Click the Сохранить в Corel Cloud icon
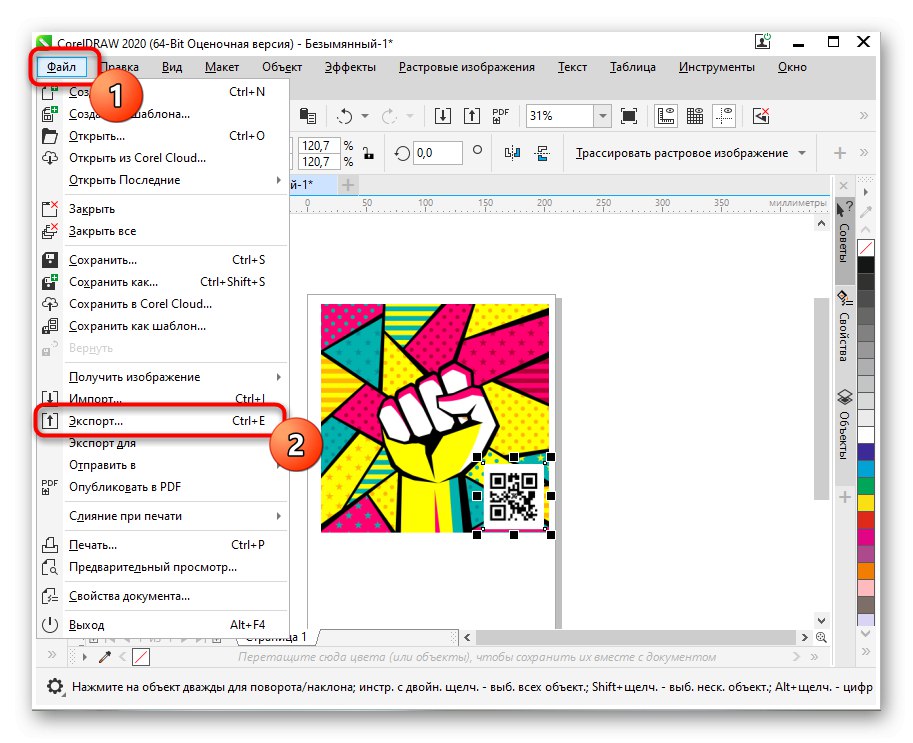913x743 pixels. [50, 303]
